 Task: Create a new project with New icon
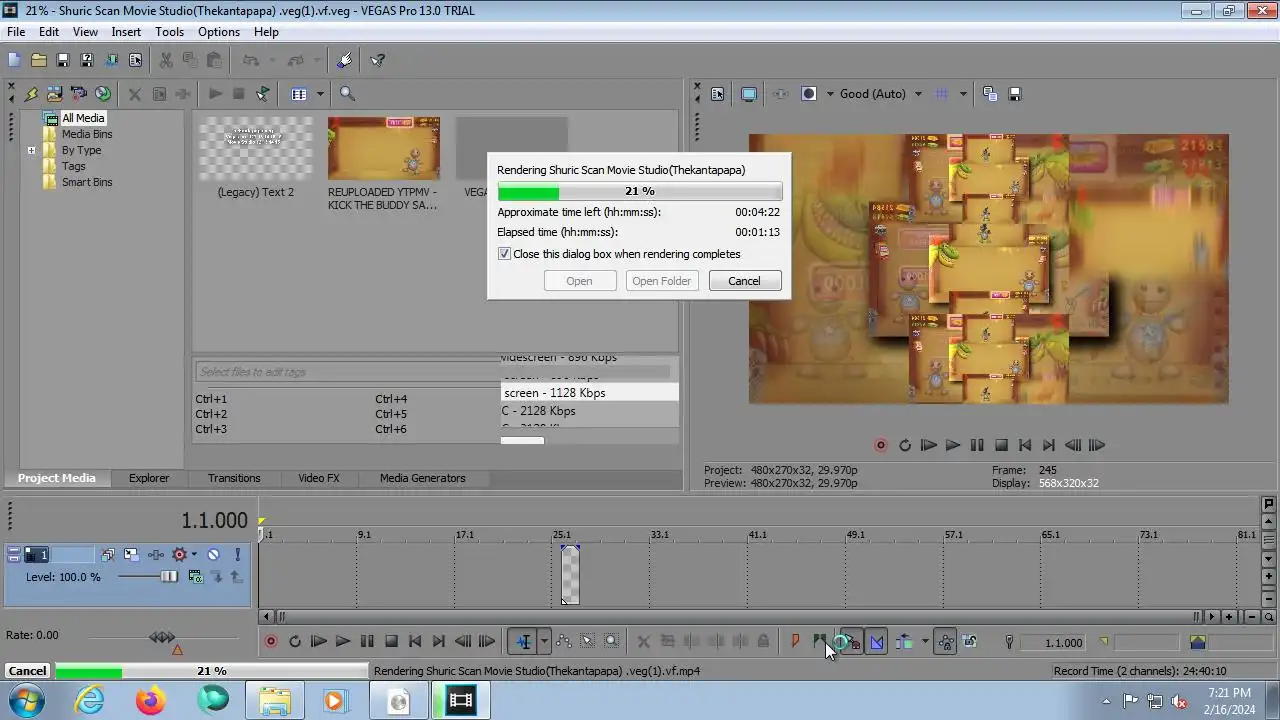point(14,60)
